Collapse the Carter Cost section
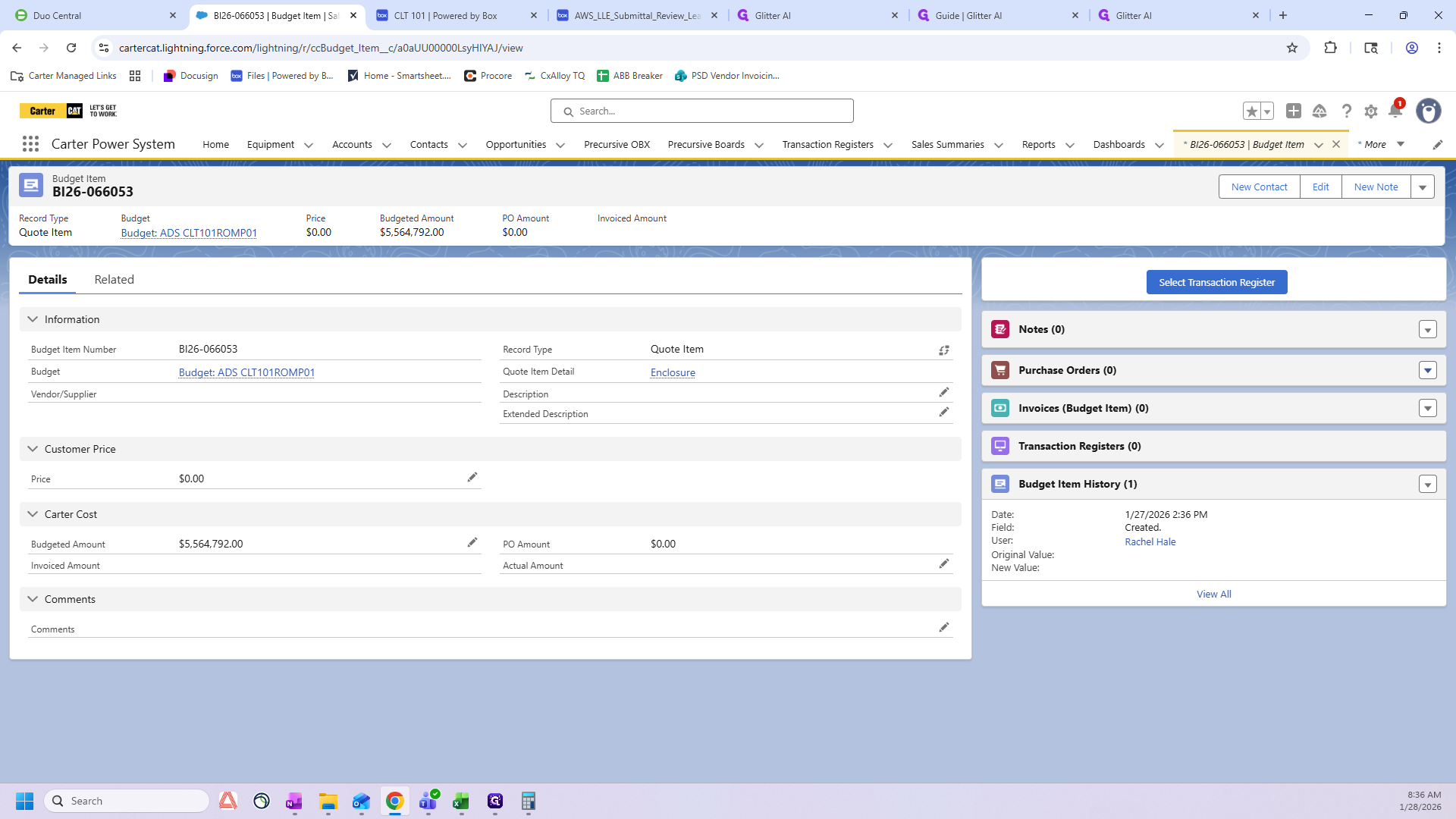The image size is (1456, 819). pyautogui.click(x=33, y=514)
